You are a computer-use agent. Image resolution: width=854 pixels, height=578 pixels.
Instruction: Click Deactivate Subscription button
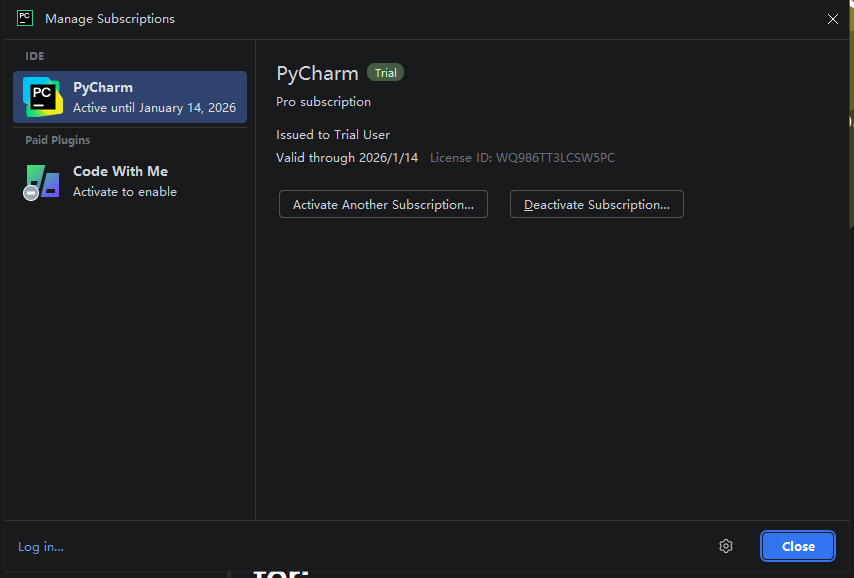point(596,204)
